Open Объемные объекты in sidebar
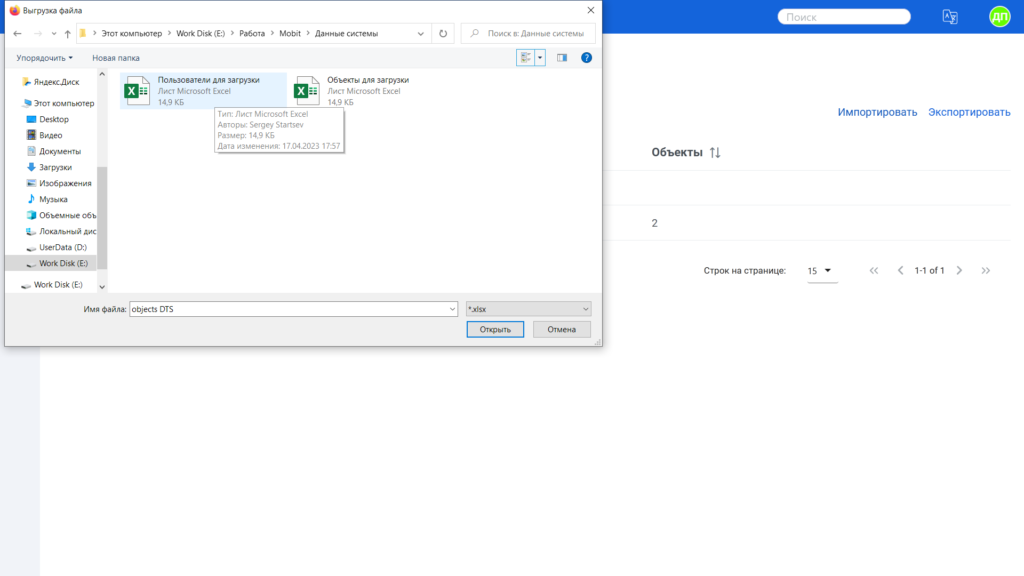This screenshot has height=576, width=1024. pyautogui.click(x=61, y=215)
